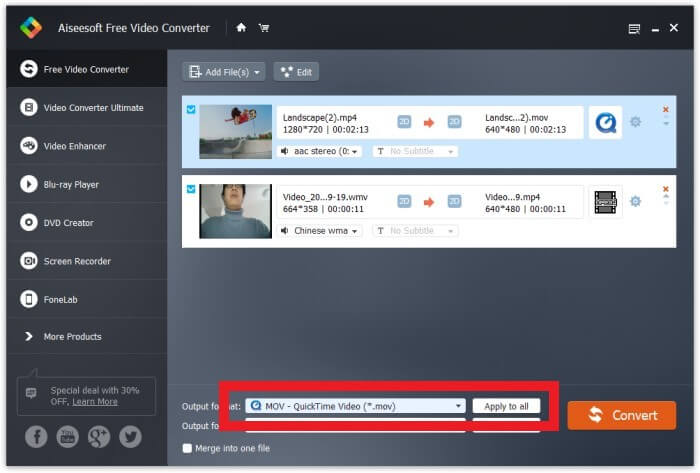Image resolution: width=700 pixels, height=473 pixels.
Task: Open the Twitter social icon
Action: point(130,436)
